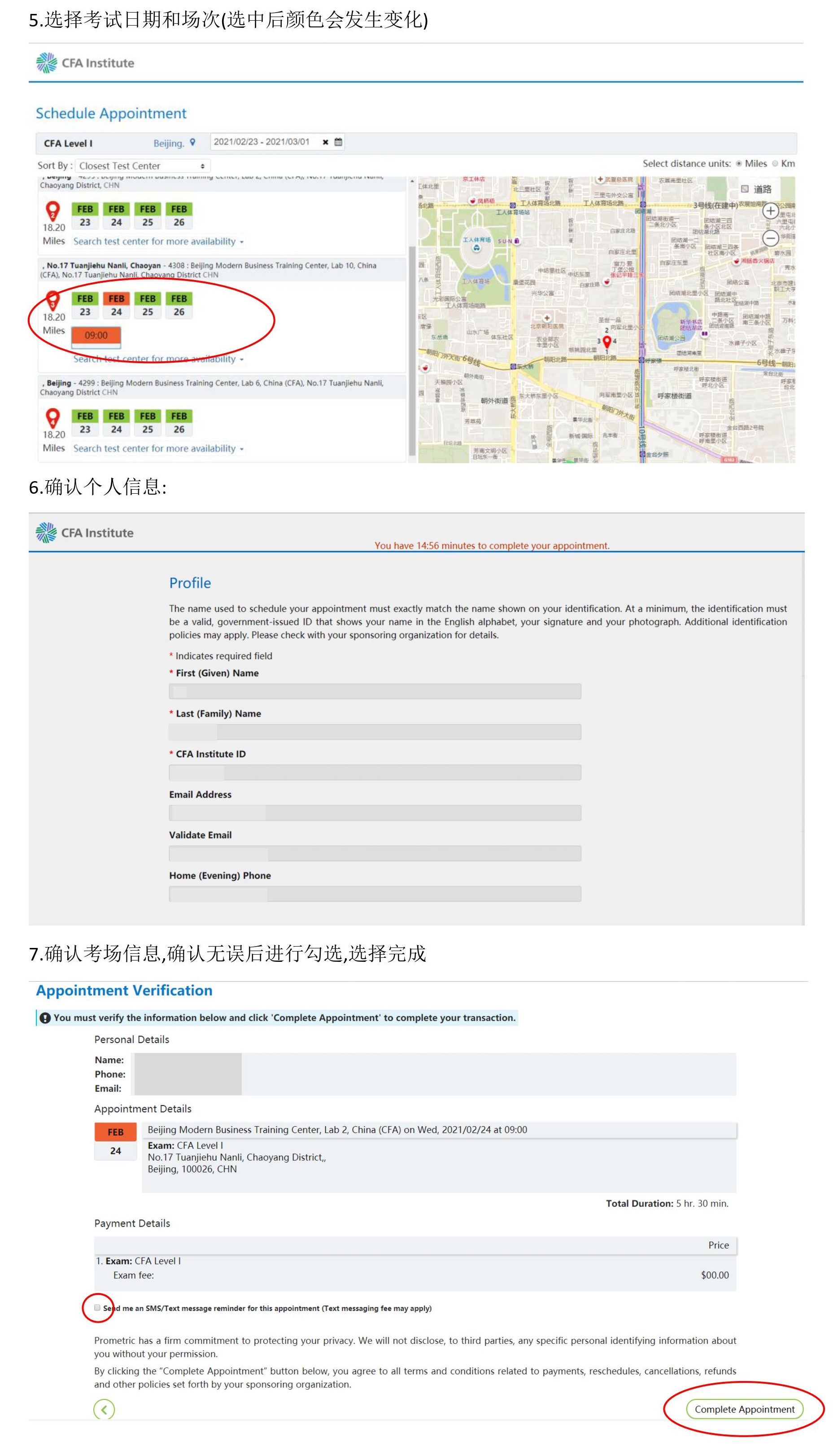Select FEB 23 for the Lab 6 center

coord(85,423)
